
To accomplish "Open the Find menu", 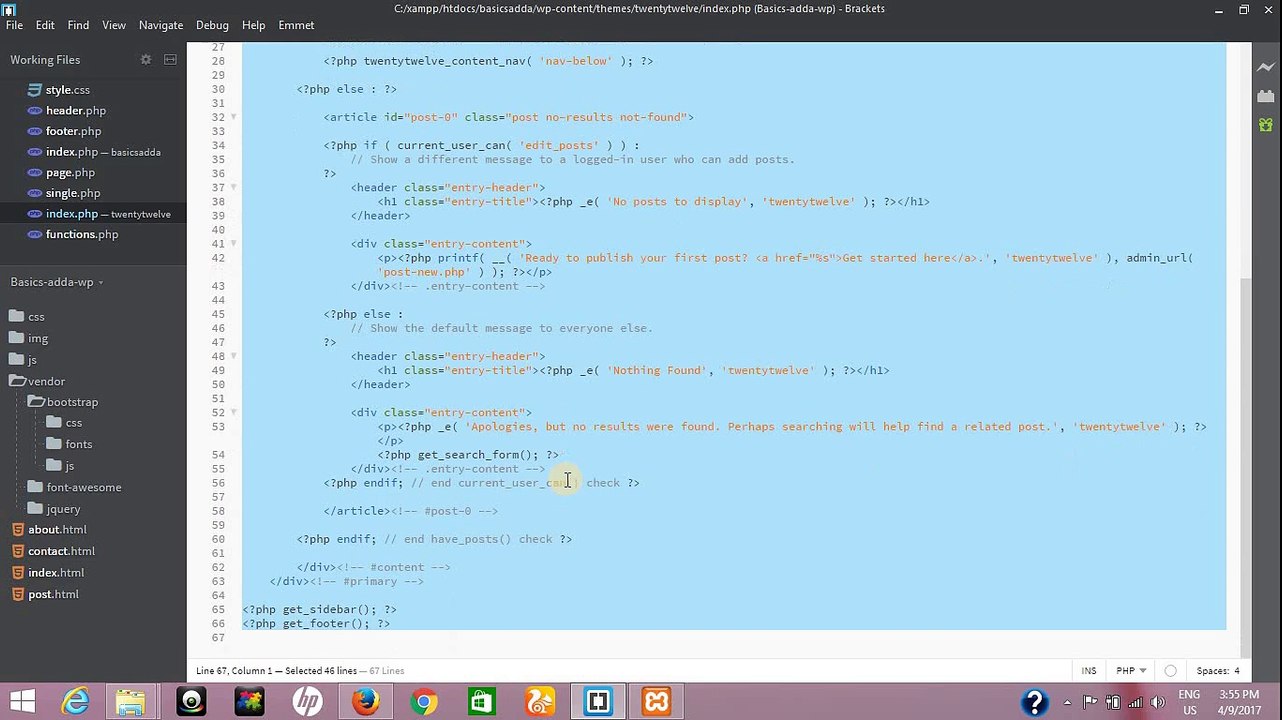I will pos(78,25).
